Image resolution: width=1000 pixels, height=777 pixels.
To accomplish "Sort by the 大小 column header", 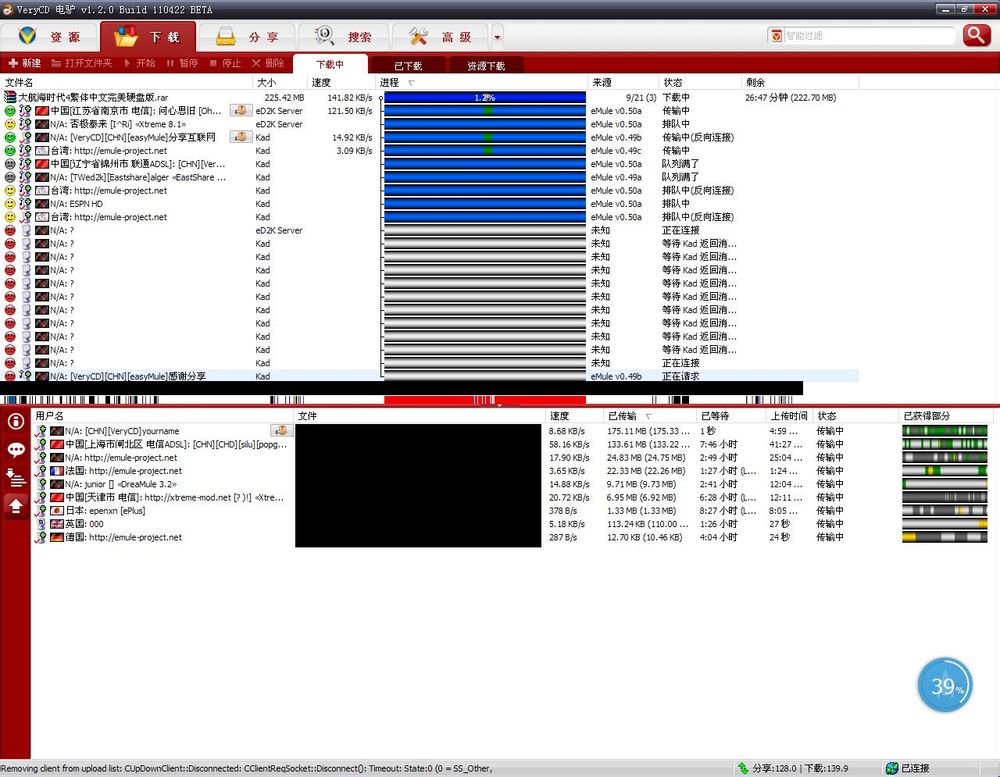I will tap(280, 82).
